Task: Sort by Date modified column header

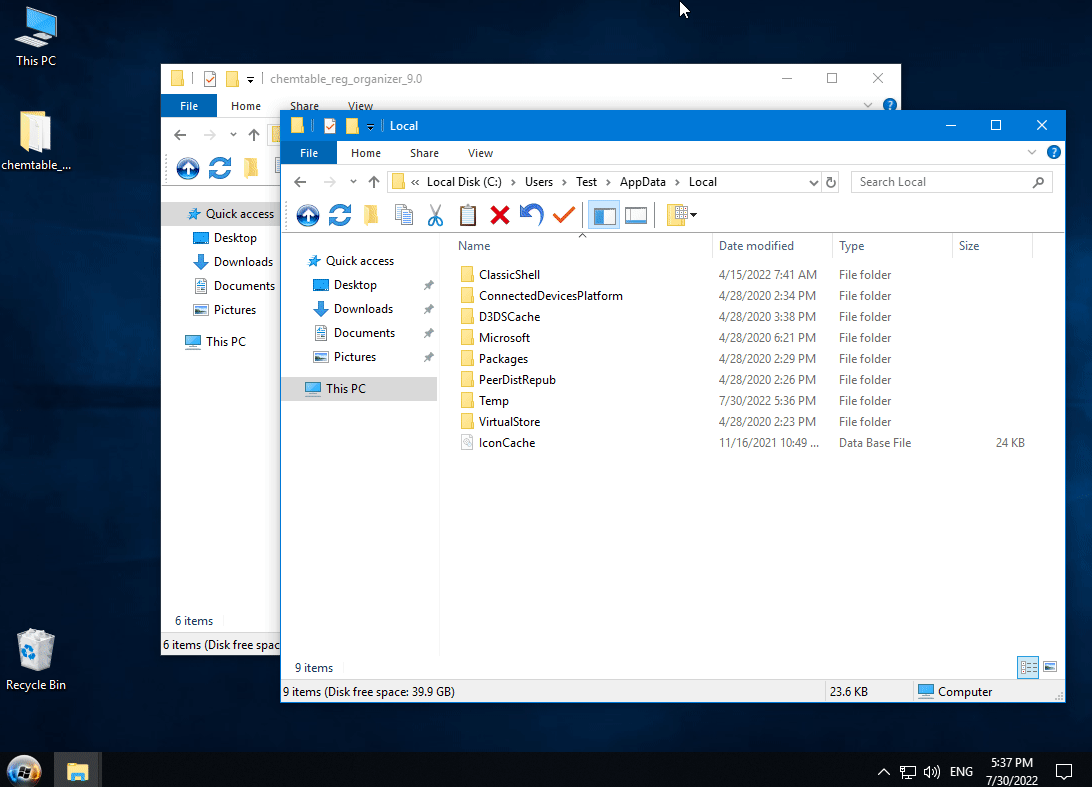Action: coord(756,246)
